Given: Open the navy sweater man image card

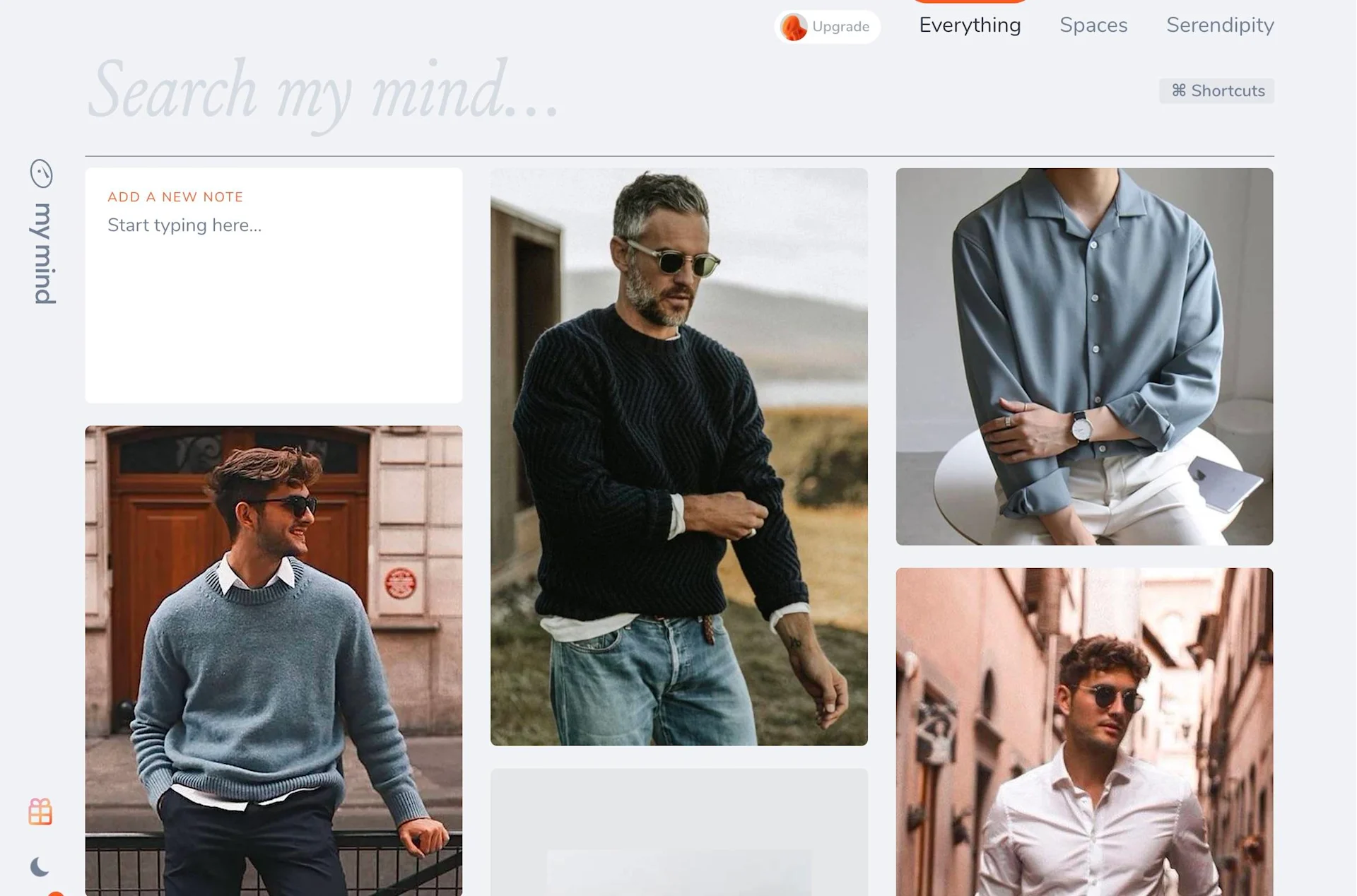Looking at the screenshot, I should click(678, 456).
